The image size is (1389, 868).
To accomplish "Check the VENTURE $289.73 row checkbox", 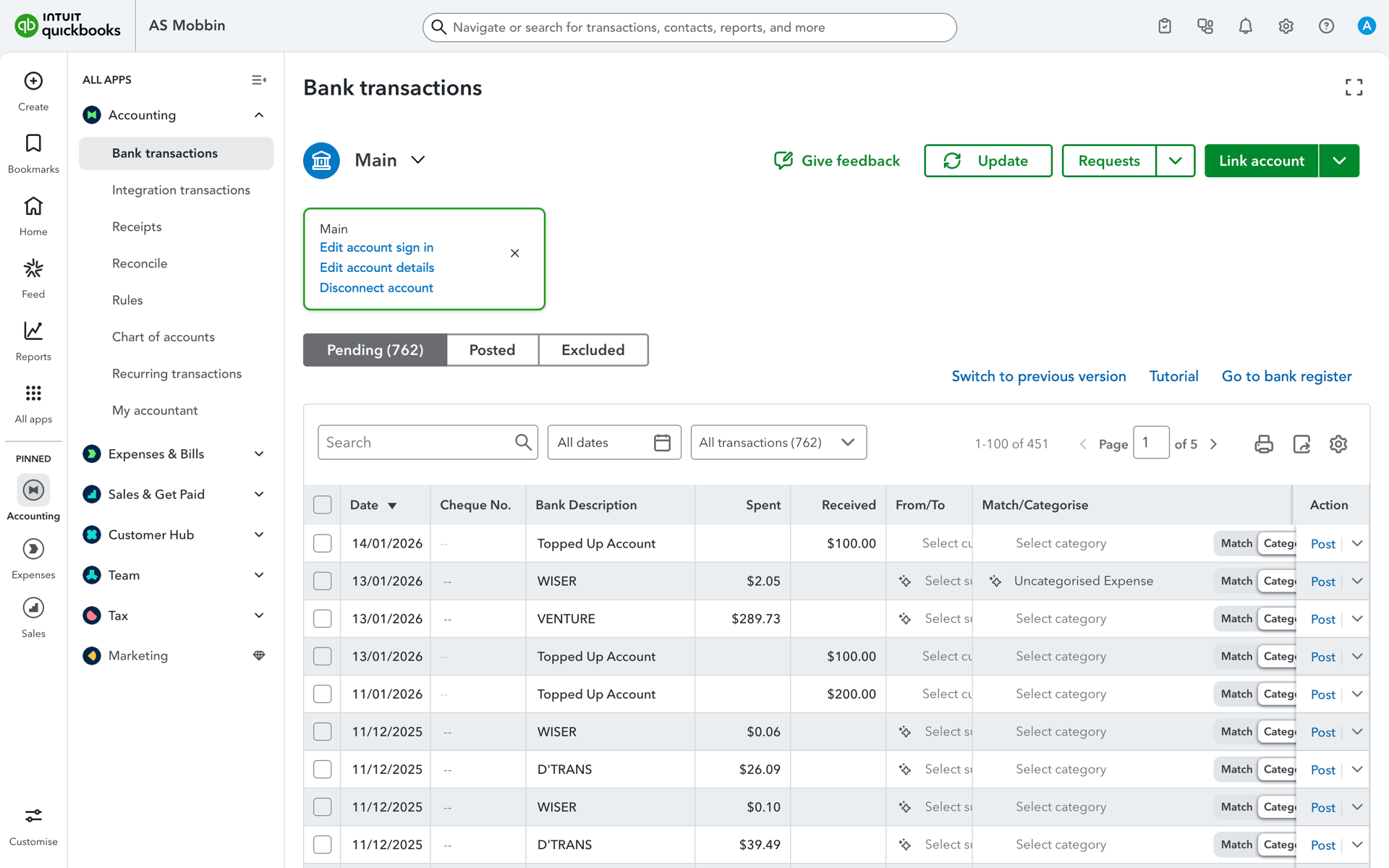I will coord(323,618).
